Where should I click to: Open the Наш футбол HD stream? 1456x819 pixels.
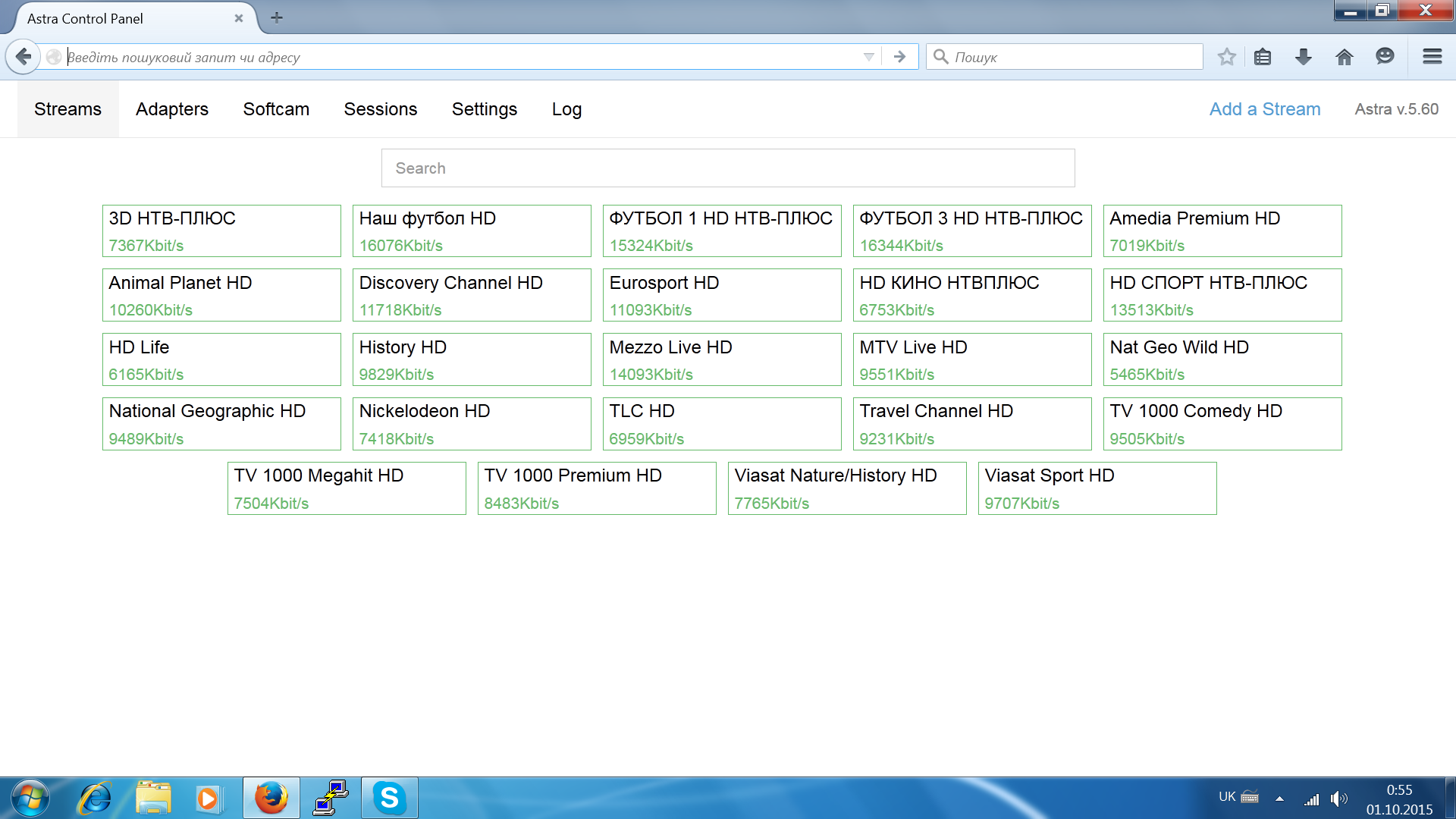pyautogui.click(x=472, y=231)
